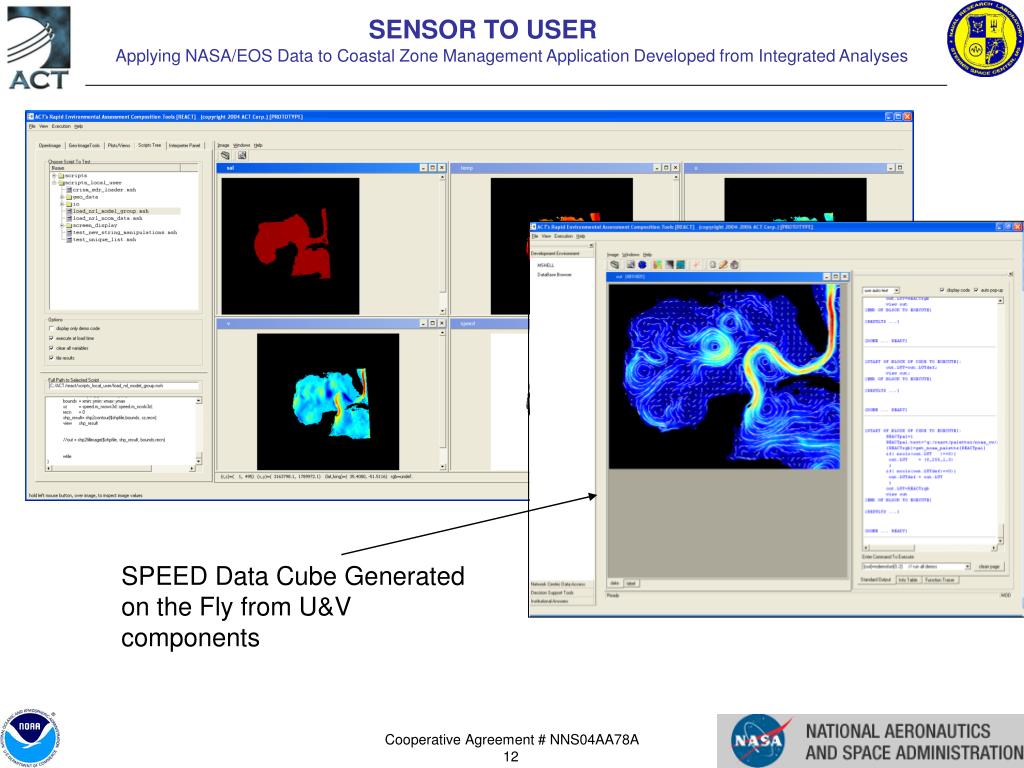Toggle 'display only demo code' checkbox

click(x=52, y=328)
